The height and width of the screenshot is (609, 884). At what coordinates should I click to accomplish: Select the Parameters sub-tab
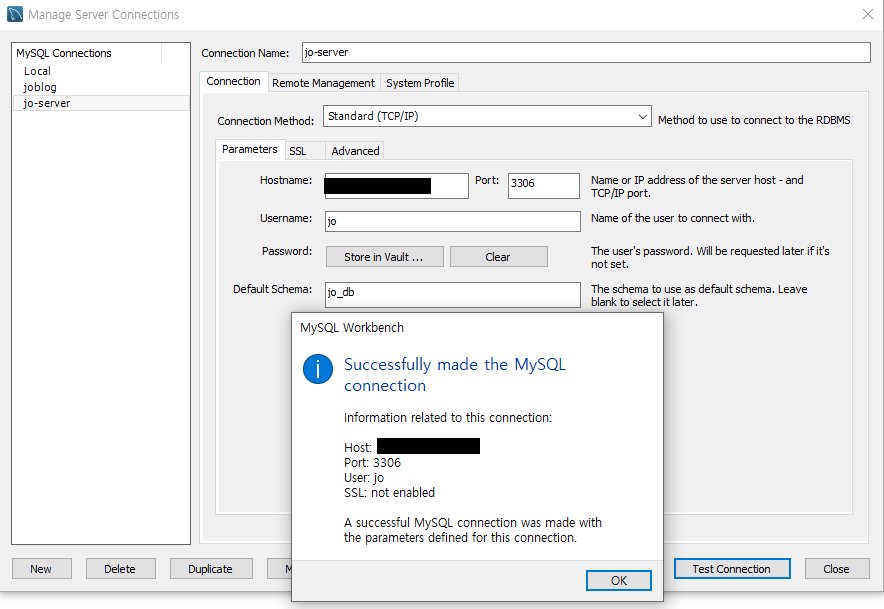250,149
